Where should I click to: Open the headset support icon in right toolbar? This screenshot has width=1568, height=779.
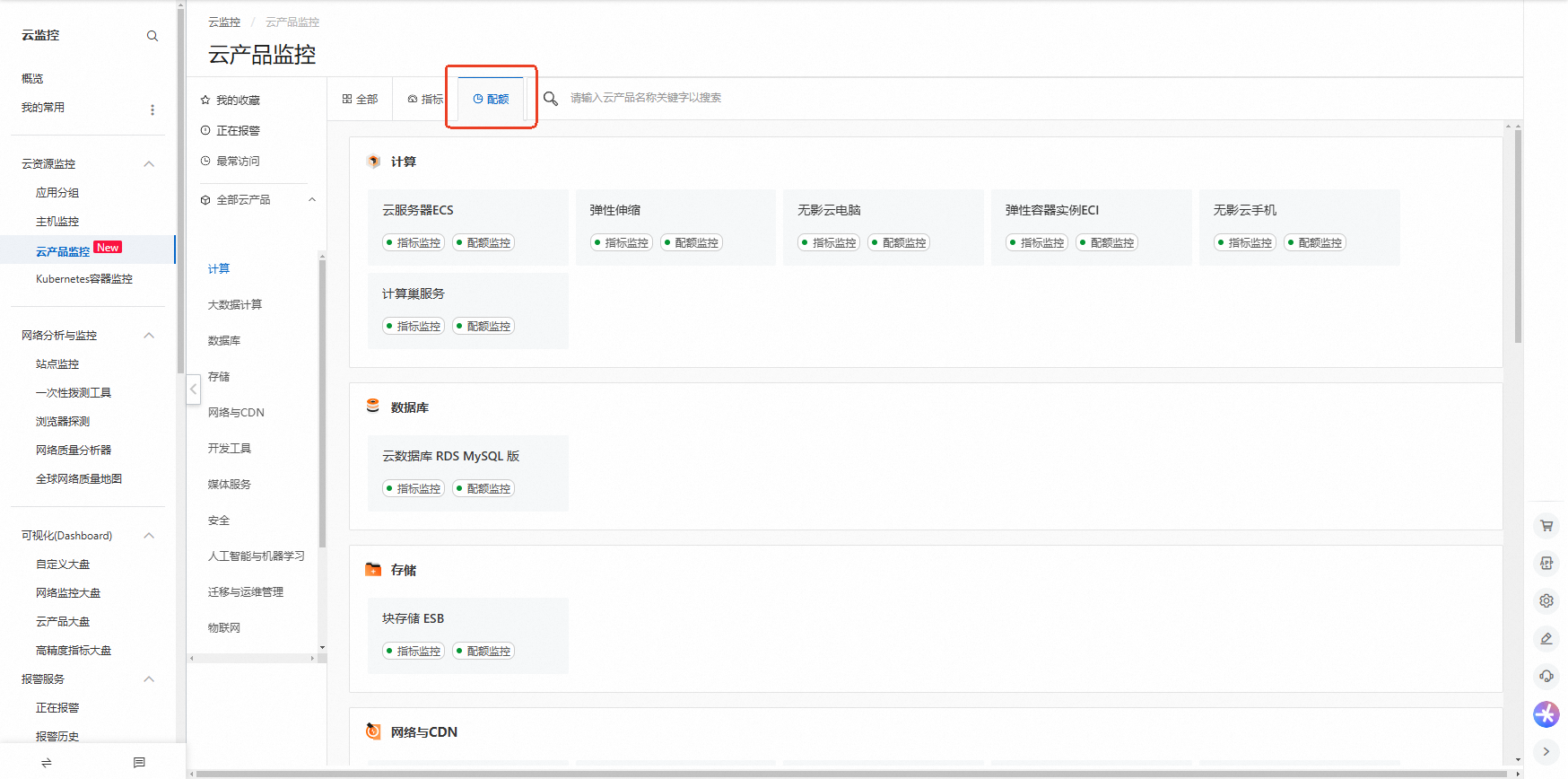click(x=1546, y=676)
